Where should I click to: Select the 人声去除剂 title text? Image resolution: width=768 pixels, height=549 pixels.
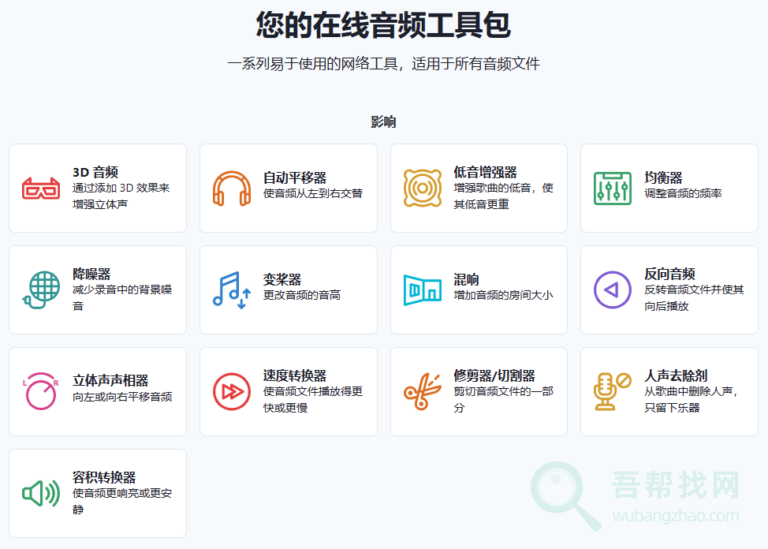[x=676, y=375]
